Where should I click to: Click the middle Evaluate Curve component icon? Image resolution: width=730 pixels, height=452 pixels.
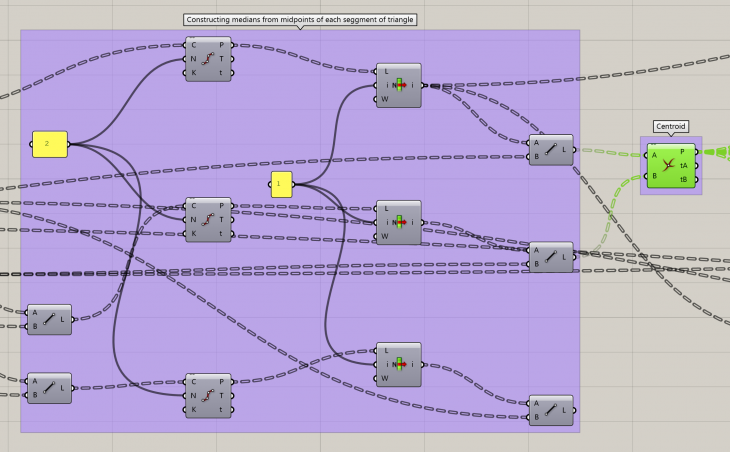tap(208, 219)
